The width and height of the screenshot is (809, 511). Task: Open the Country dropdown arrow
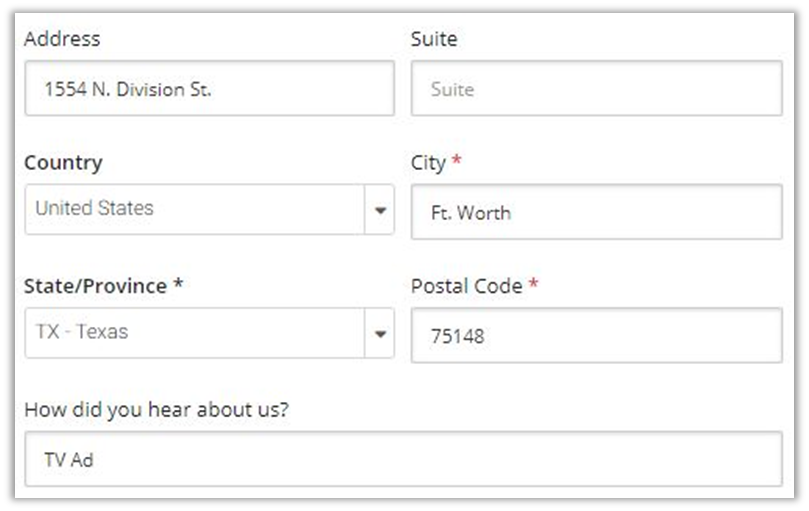[x=380, y=210]
